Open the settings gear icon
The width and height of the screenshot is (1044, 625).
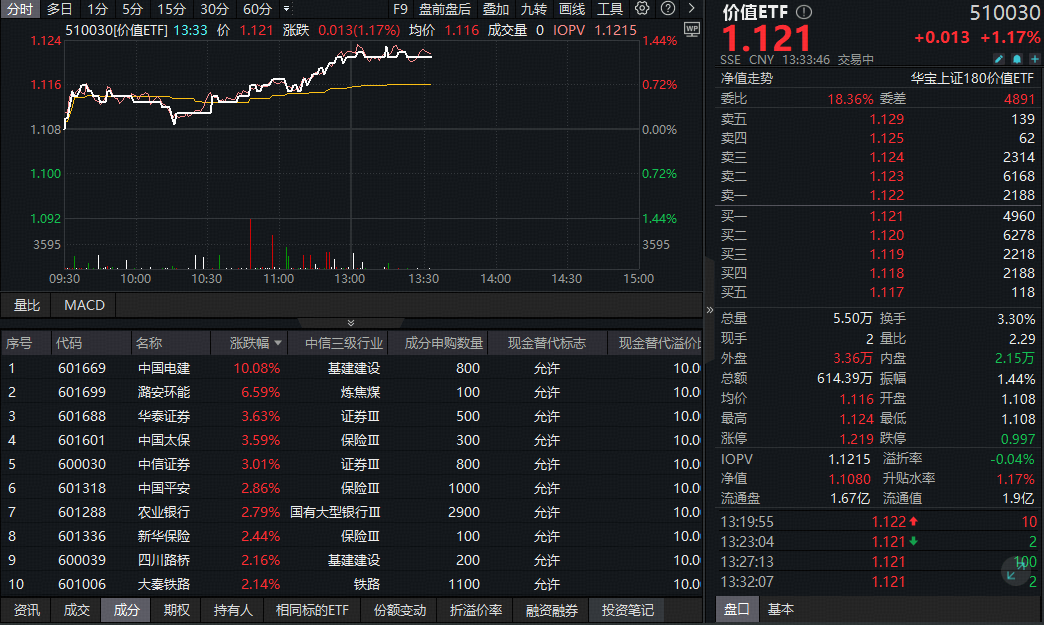[641, 8]
